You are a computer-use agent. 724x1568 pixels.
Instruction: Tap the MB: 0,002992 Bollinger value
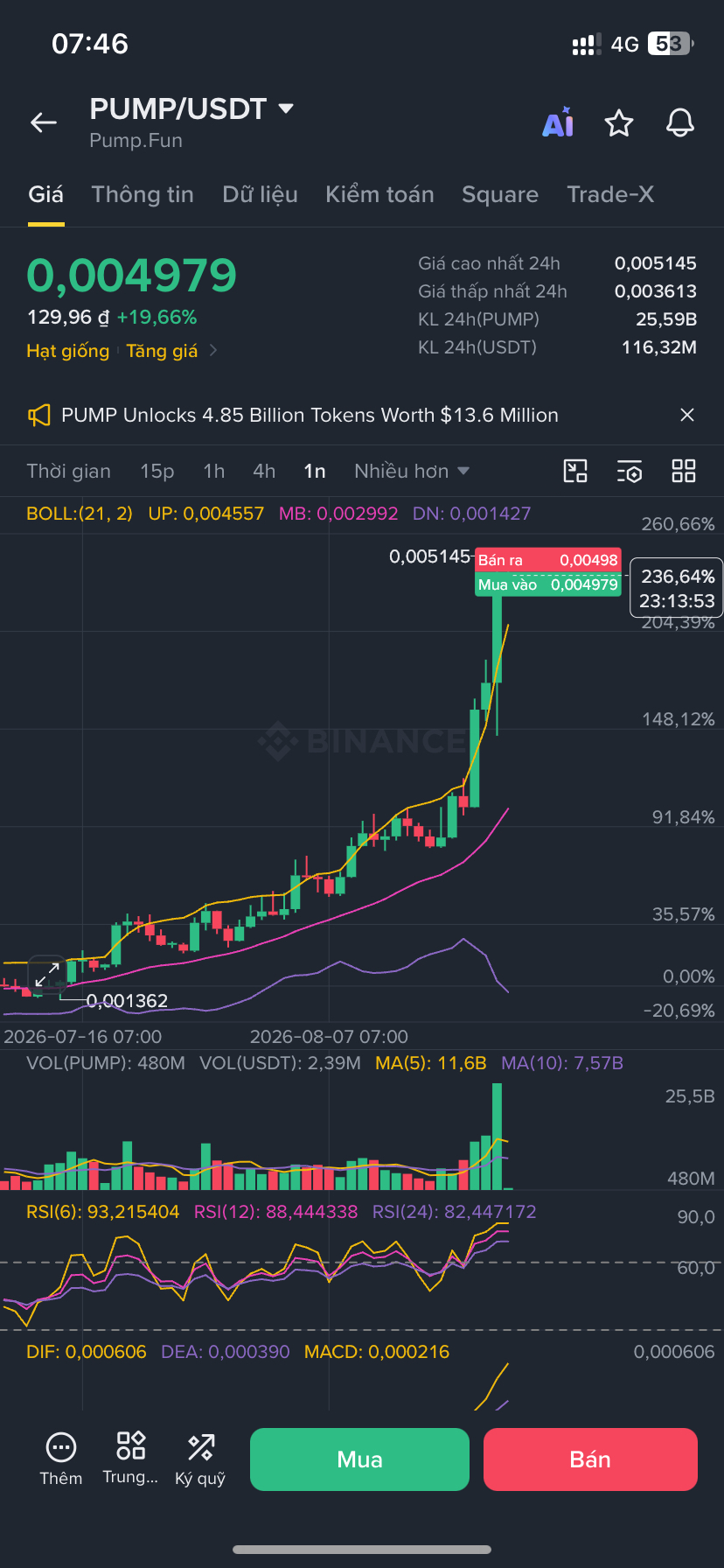click(x=338, y=514)
